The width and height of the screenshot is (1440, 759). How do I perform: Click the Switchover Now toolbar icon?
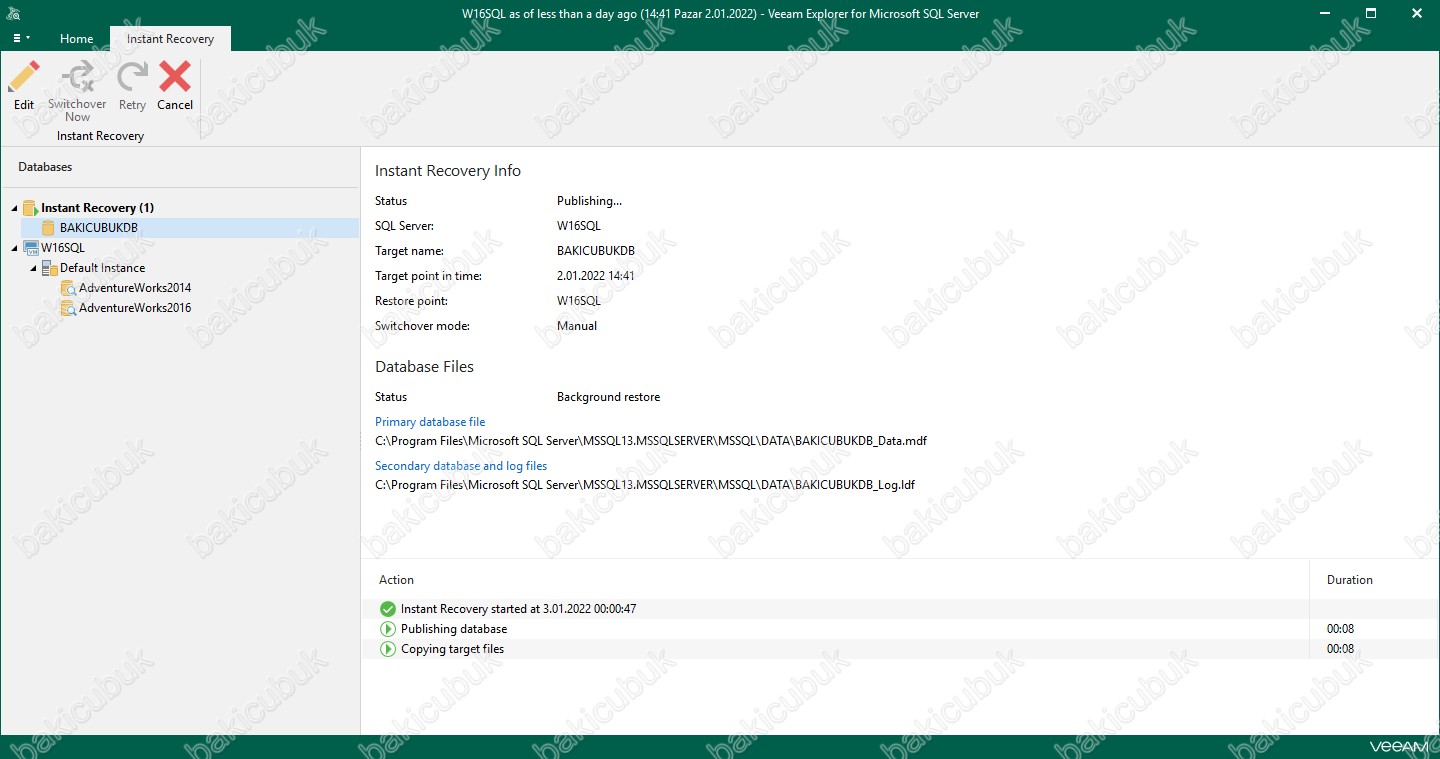pyautogui.click(x=77, y=77)
